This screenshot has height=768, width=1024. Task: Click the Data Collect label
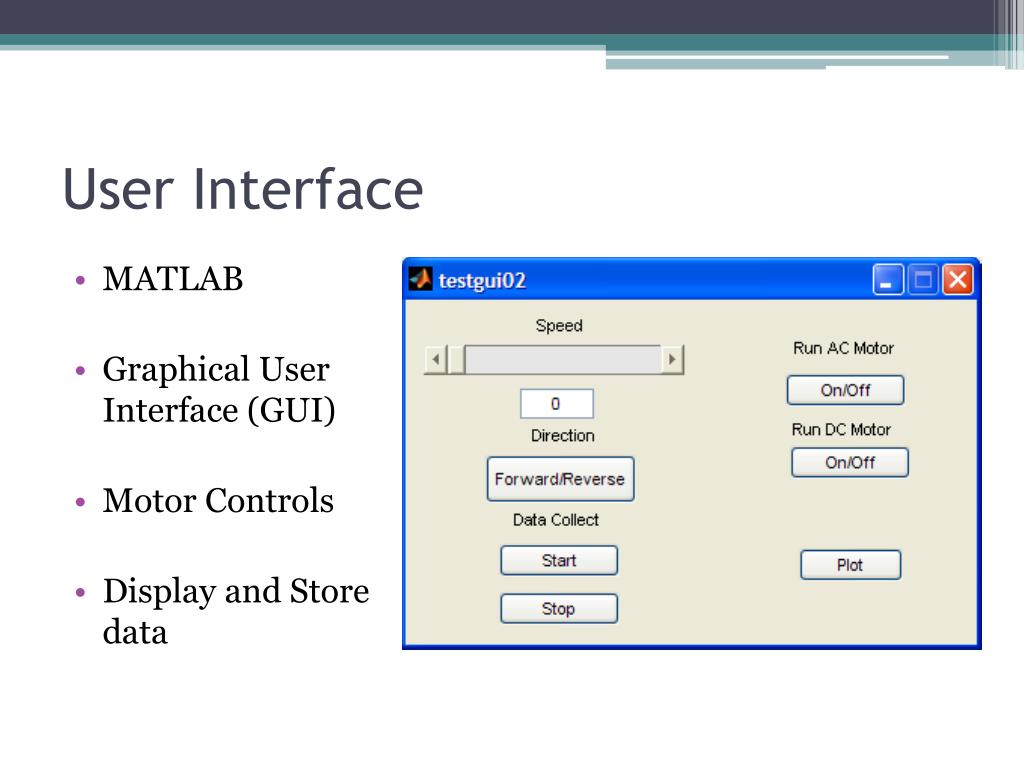556,520
